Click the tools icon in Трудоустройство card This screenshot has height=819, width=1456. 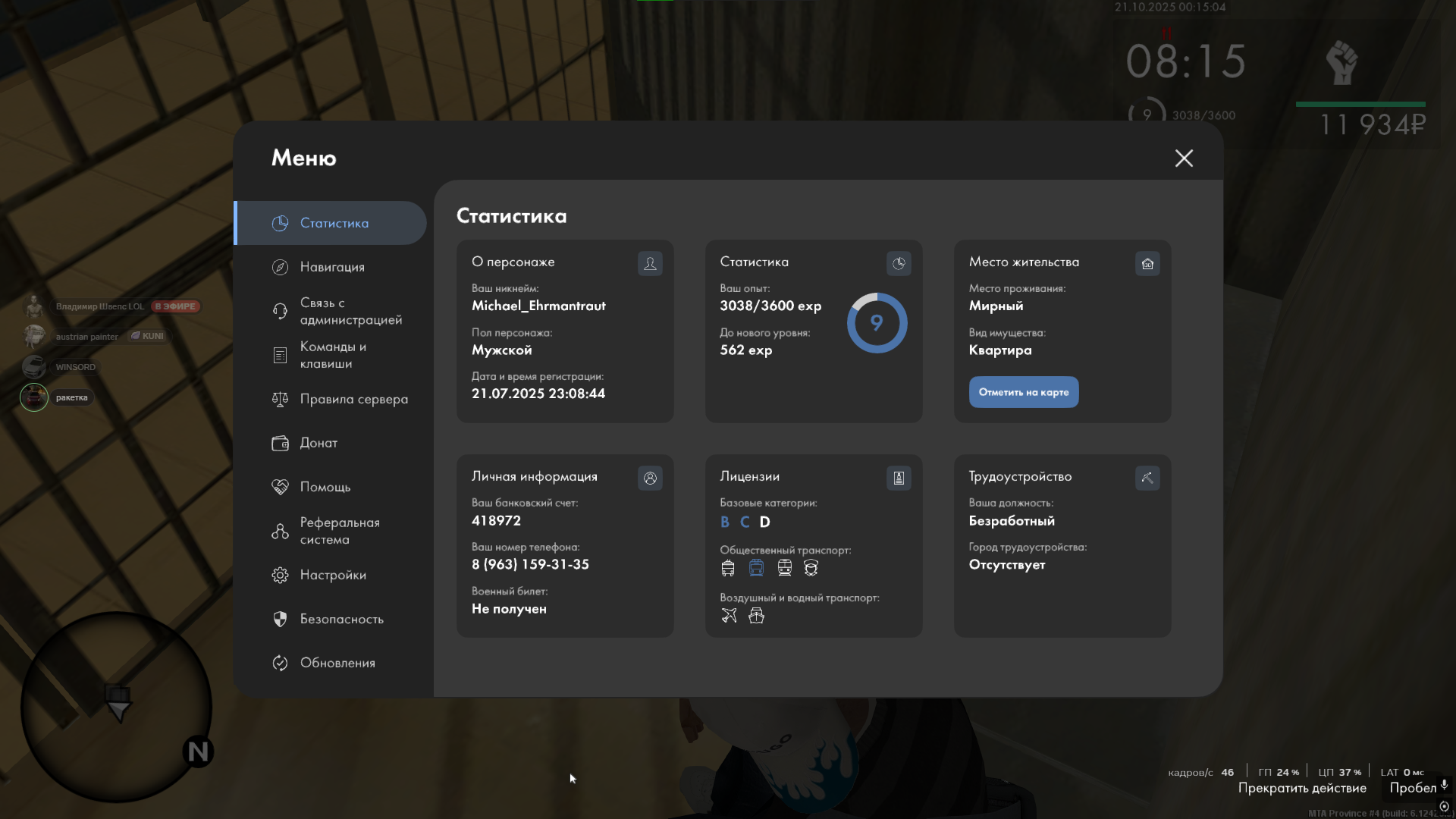click(x=1147, y=478)
